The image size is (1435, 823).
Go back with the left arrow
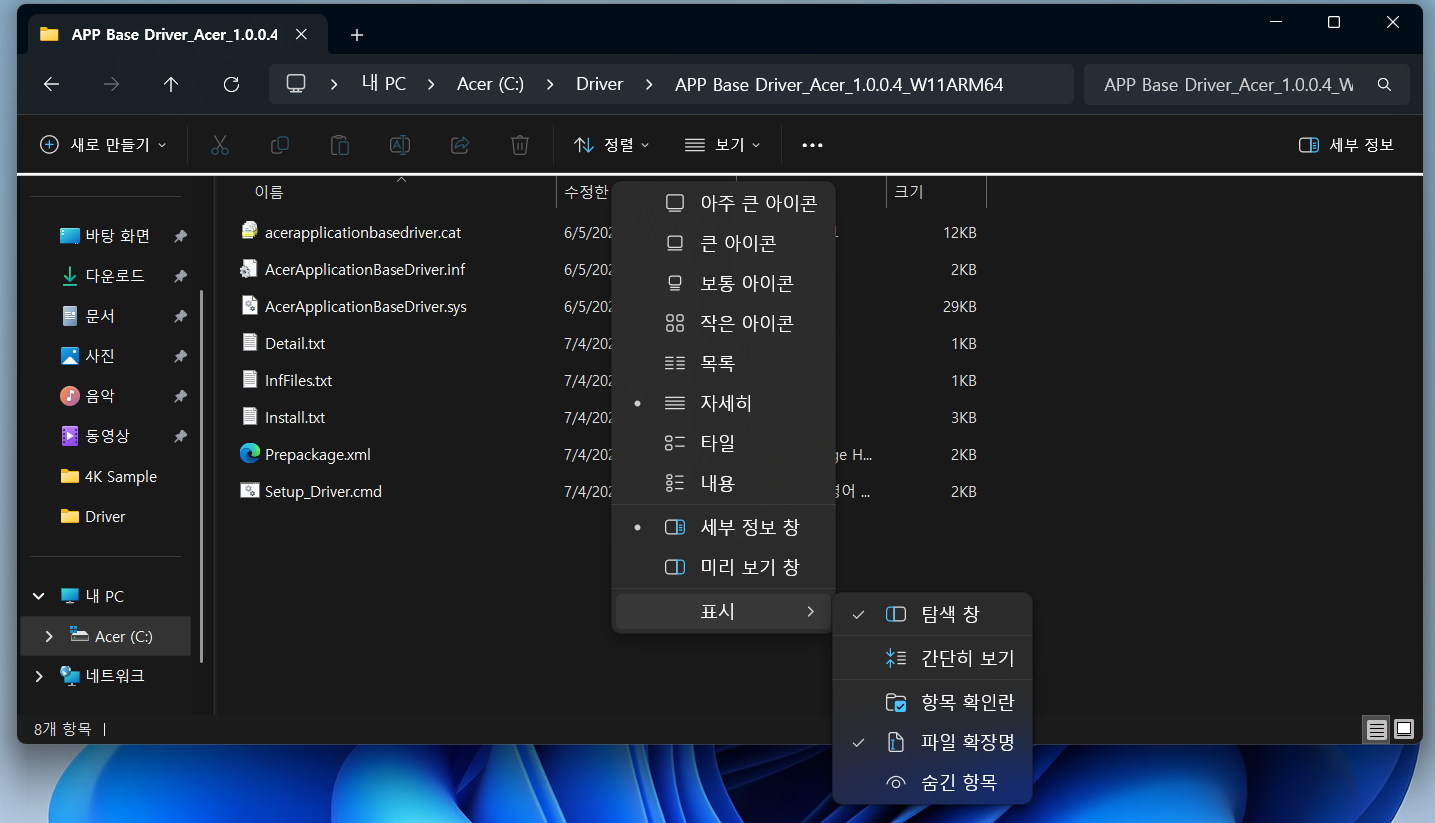(x=52, y=85)
